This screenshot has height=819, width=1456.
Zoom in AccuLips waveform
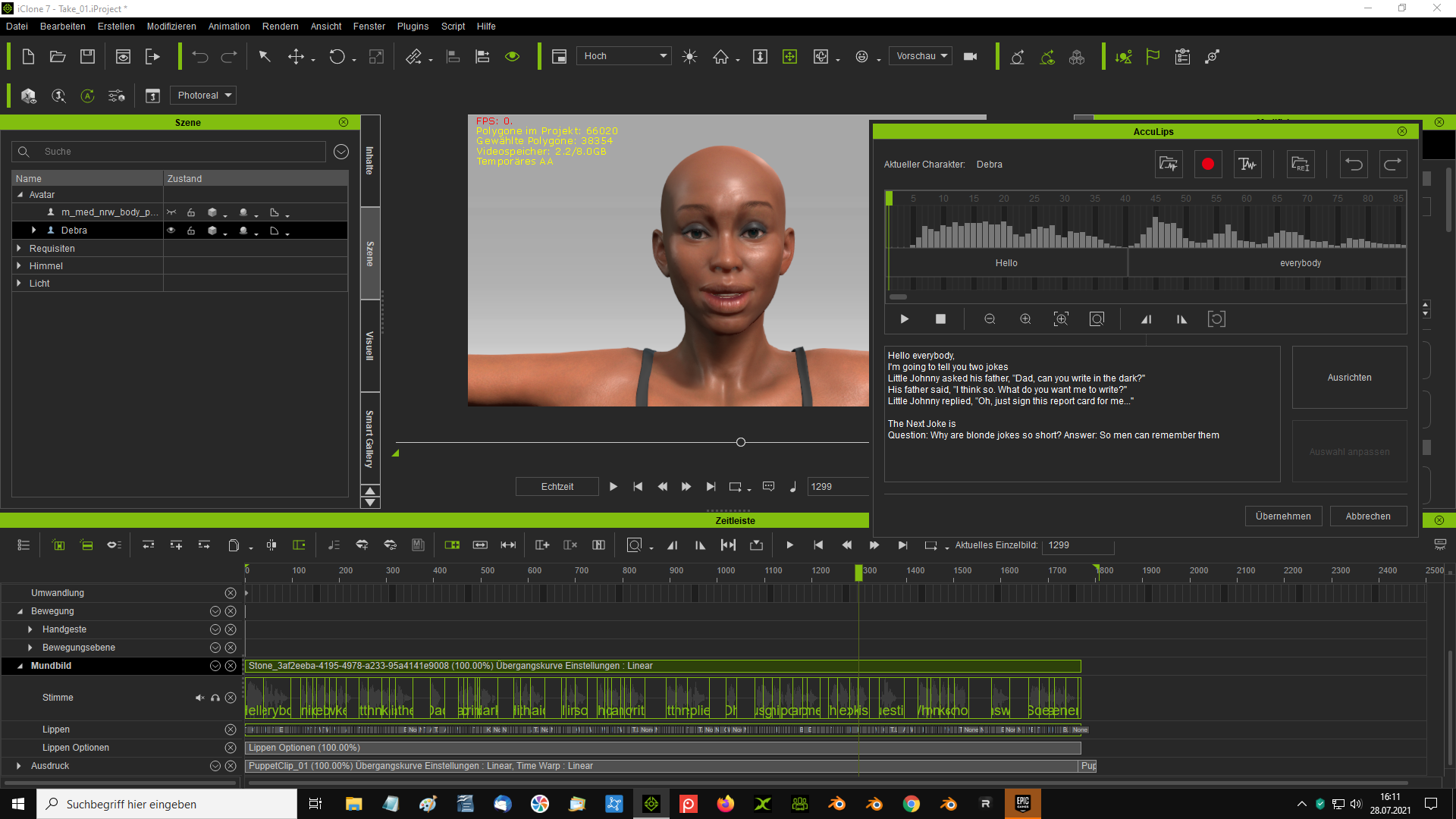[x=1025, y=319]
